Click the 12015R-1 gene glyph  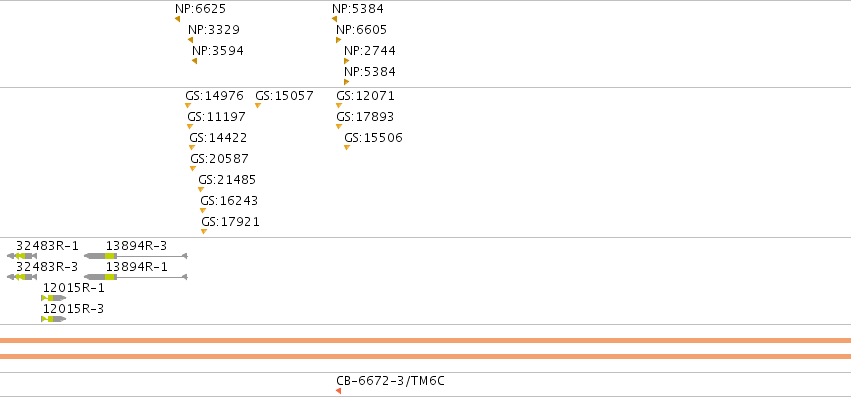[54, 298]
